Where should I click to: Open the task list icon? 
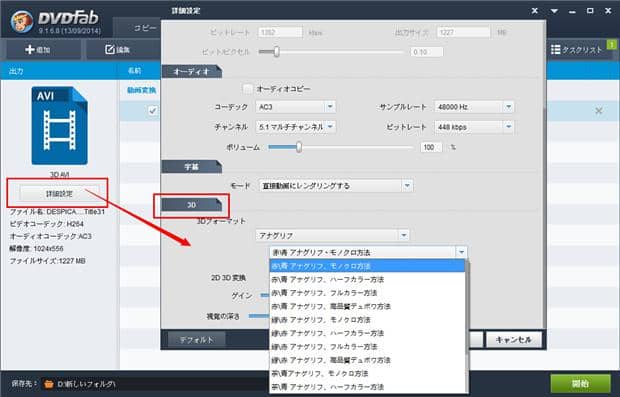(556, 49)
